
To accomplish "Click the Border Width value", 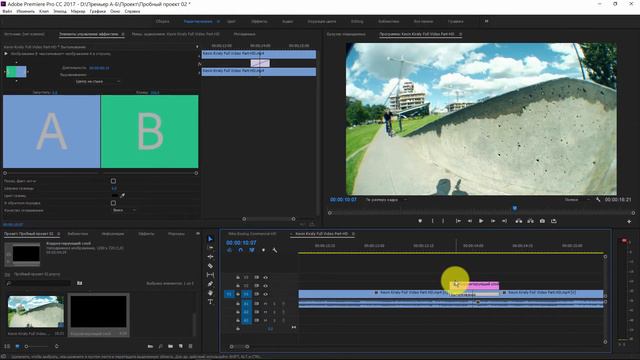I will (114, 188).
